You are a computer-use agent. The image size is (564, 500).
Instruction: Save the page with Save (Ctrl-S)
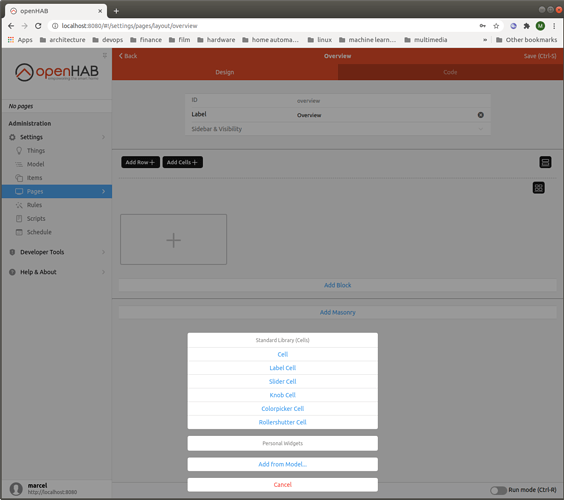point(540,56)
